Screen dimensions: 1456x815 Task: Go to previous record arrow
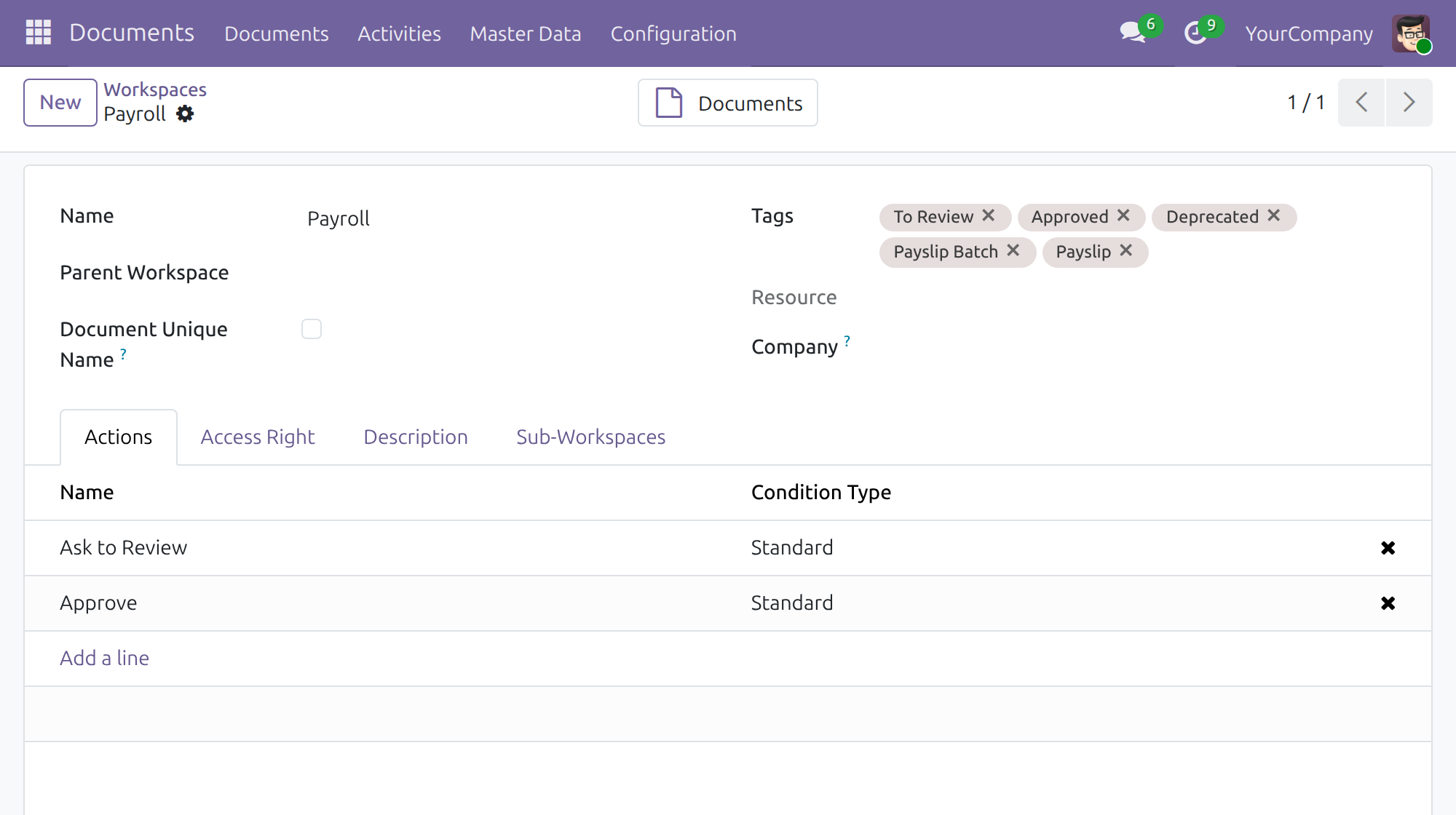(x=1361, y=103)
